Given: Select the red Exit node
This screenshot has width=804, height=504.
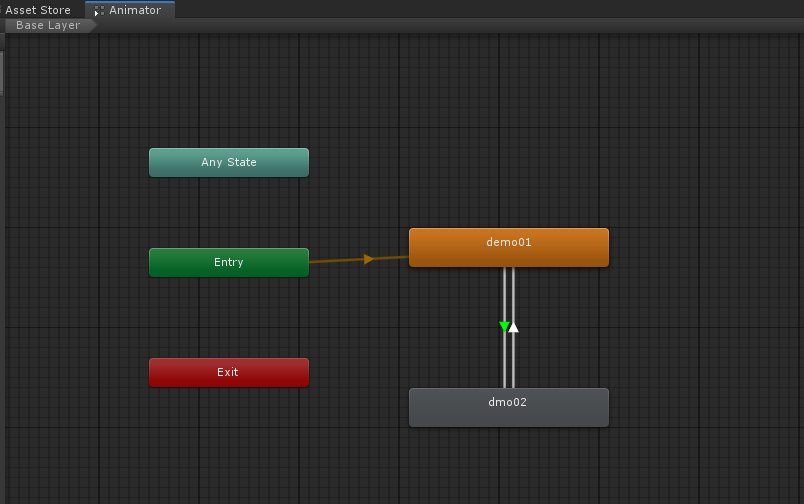Looking at the screenshot, I should pos(229,372).
